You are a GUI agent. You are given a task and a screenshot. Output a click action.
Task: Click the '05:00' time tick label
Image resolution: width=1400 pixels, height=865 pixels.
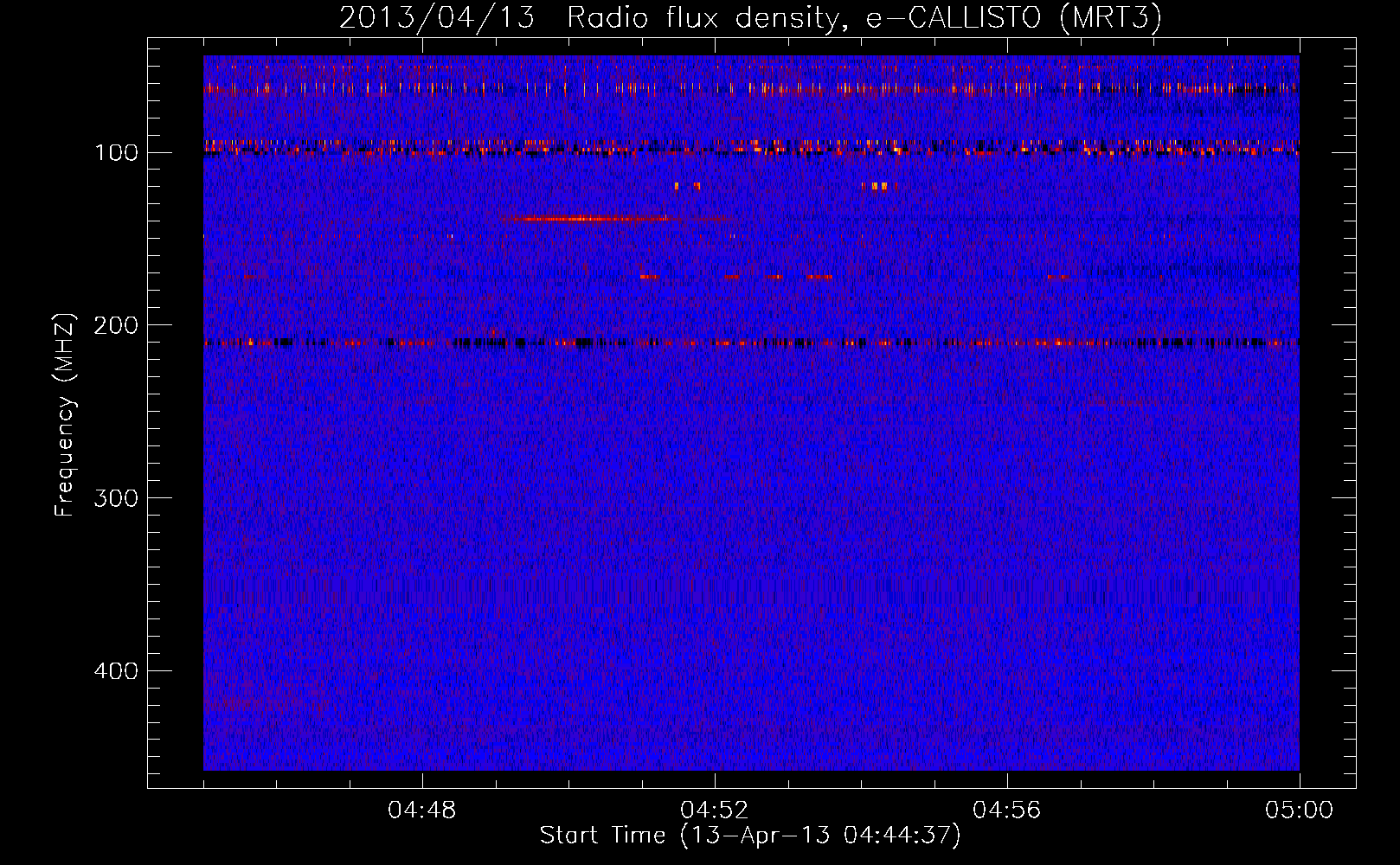(x=1300, y=811)
